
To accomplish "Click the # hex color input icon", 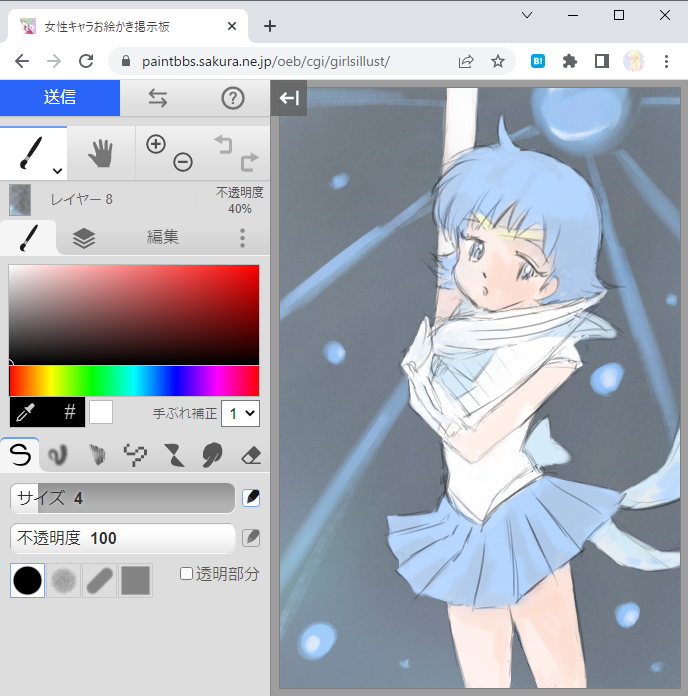I will (70, 412).
